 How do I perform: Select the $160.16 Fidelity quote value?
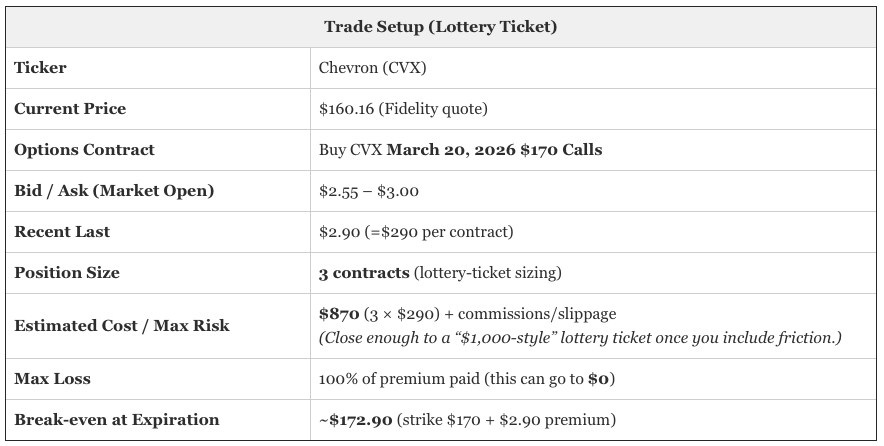tap(403, 109)
